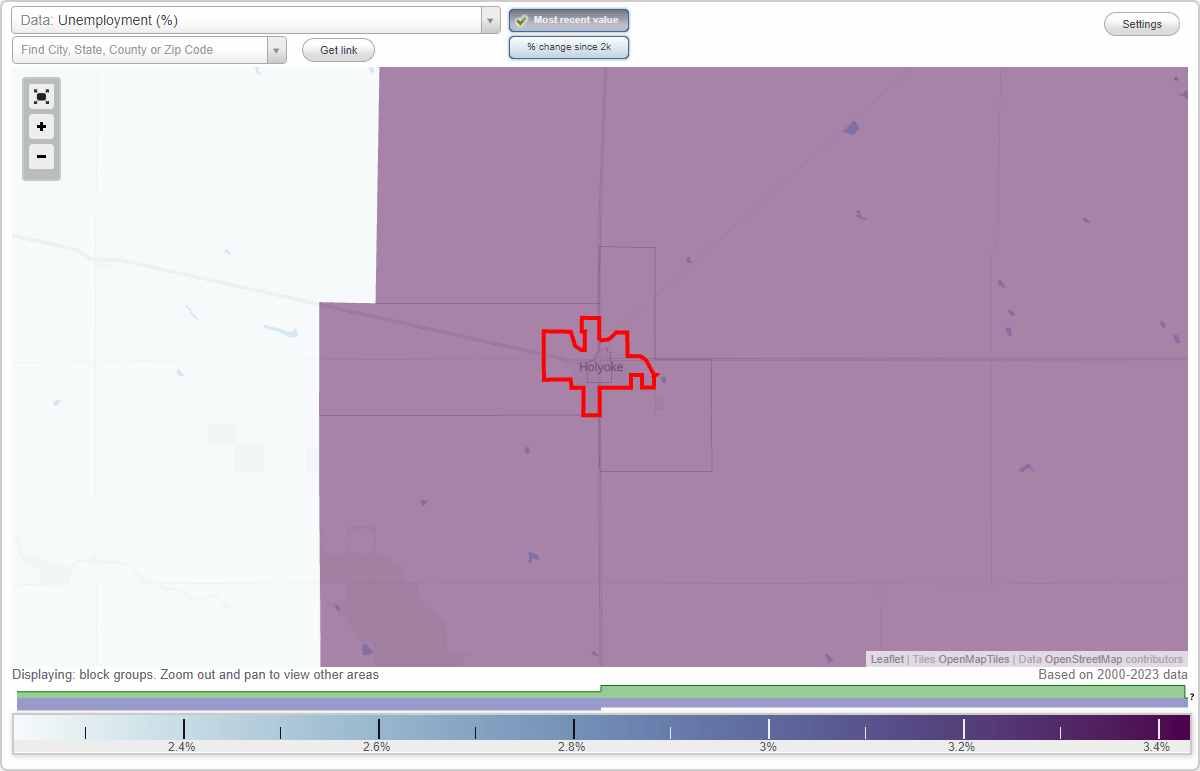Click the Get link button
Viewport: 1200px width, 771px height.
pos(338,50)
